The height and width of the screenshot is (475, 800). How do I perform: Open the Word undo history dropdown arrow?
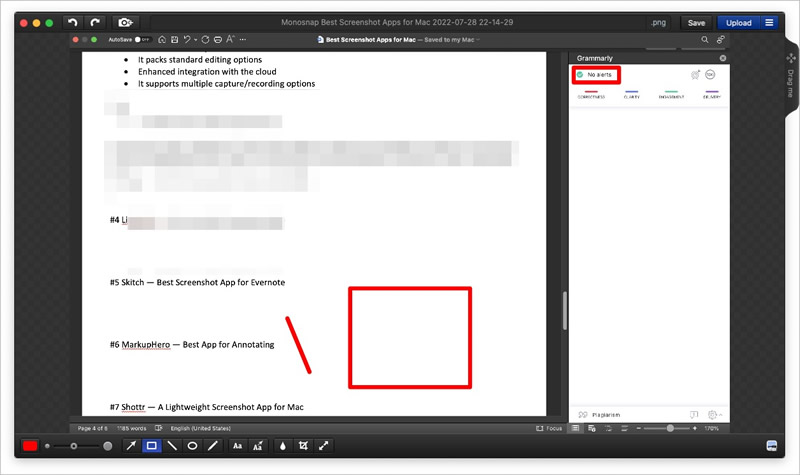195,40
